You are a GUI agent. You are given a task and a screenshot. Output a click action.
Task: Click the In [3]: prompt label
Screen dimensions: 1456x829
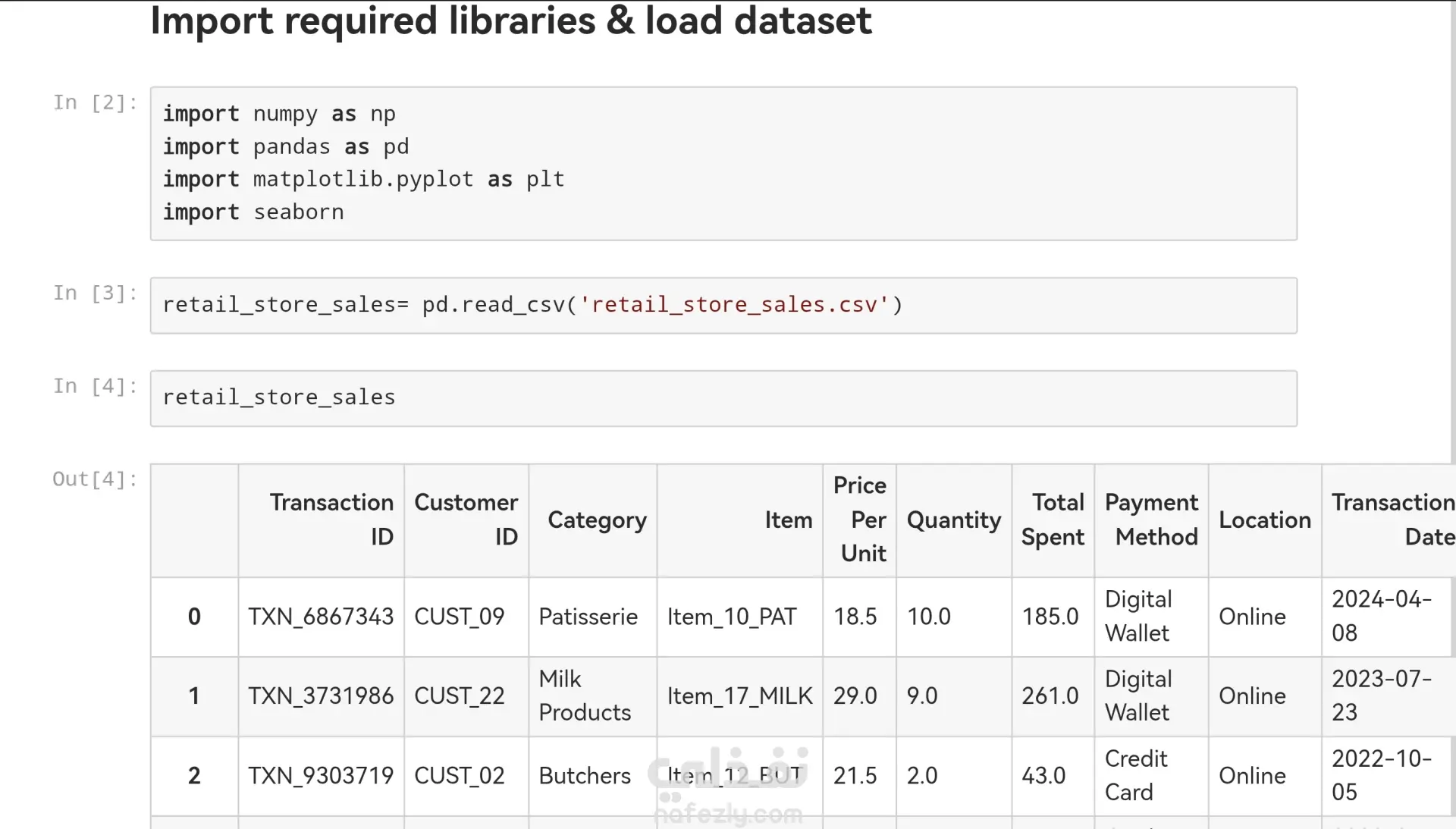coord(96,293)
